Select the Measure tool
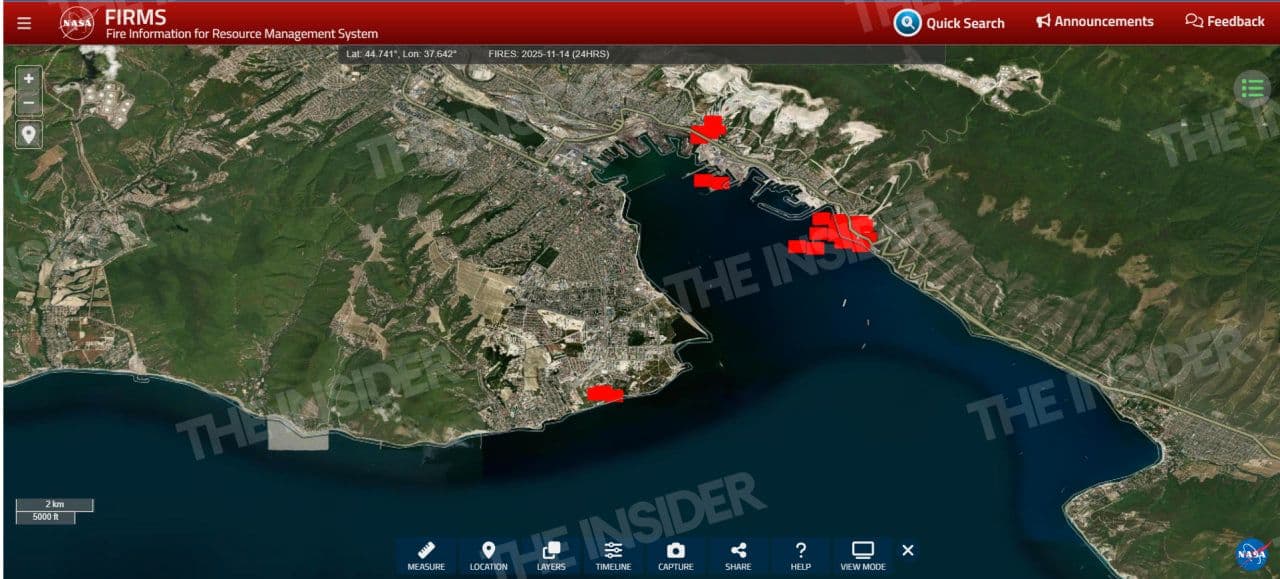 pos(426,555)
